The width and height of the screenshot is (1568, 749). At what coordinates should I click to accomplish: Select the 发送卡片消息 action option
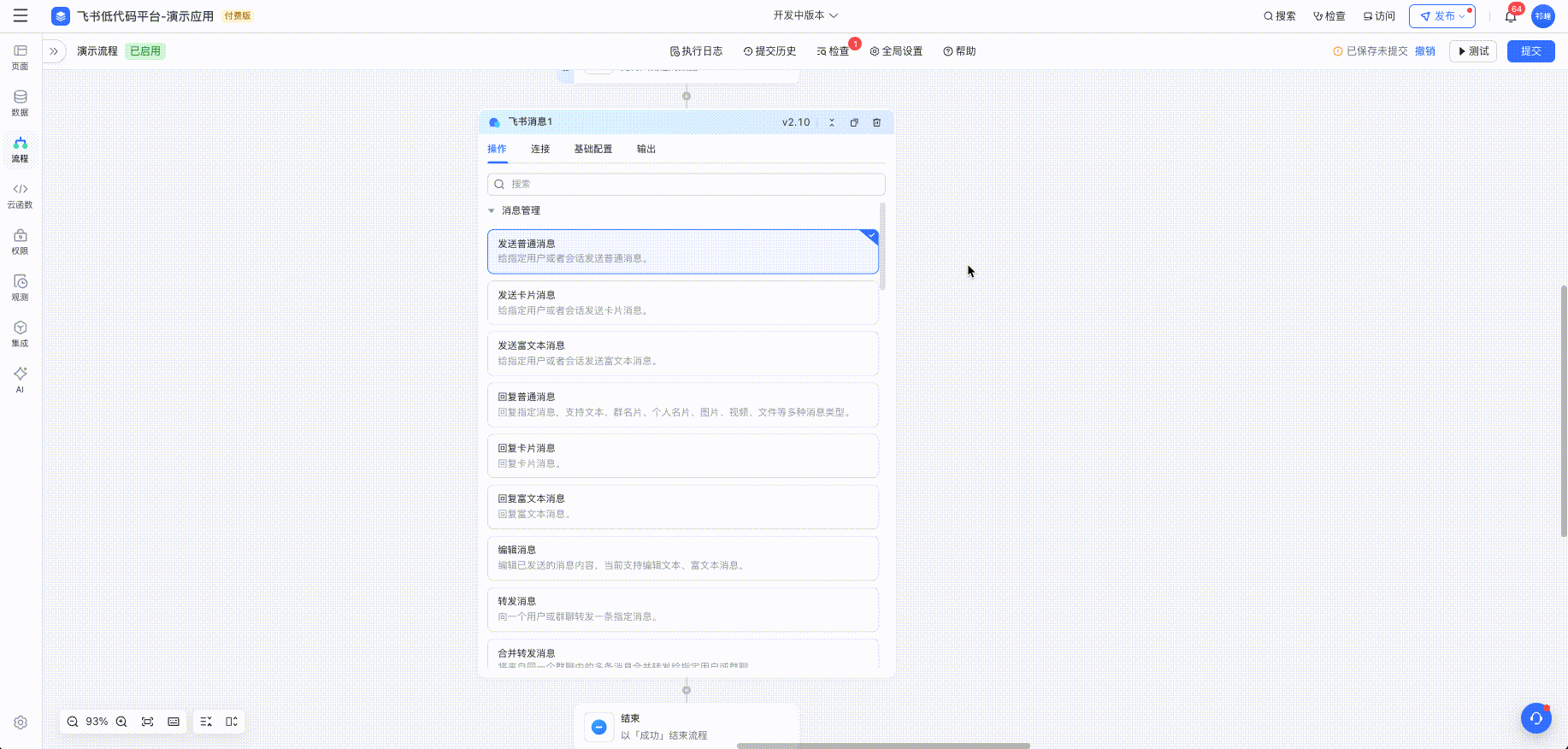point(682,303)
